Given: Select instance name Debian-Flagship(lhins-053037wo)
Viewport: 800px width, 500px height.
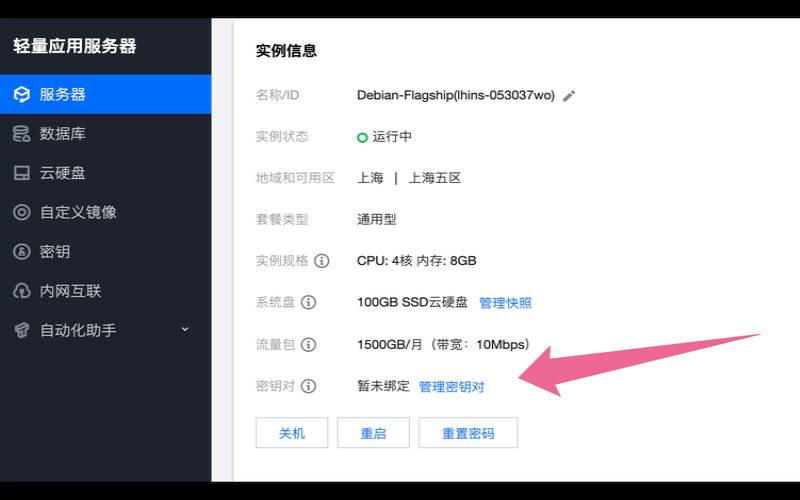Looking at the screenshot, I should (x=456, y=95).
